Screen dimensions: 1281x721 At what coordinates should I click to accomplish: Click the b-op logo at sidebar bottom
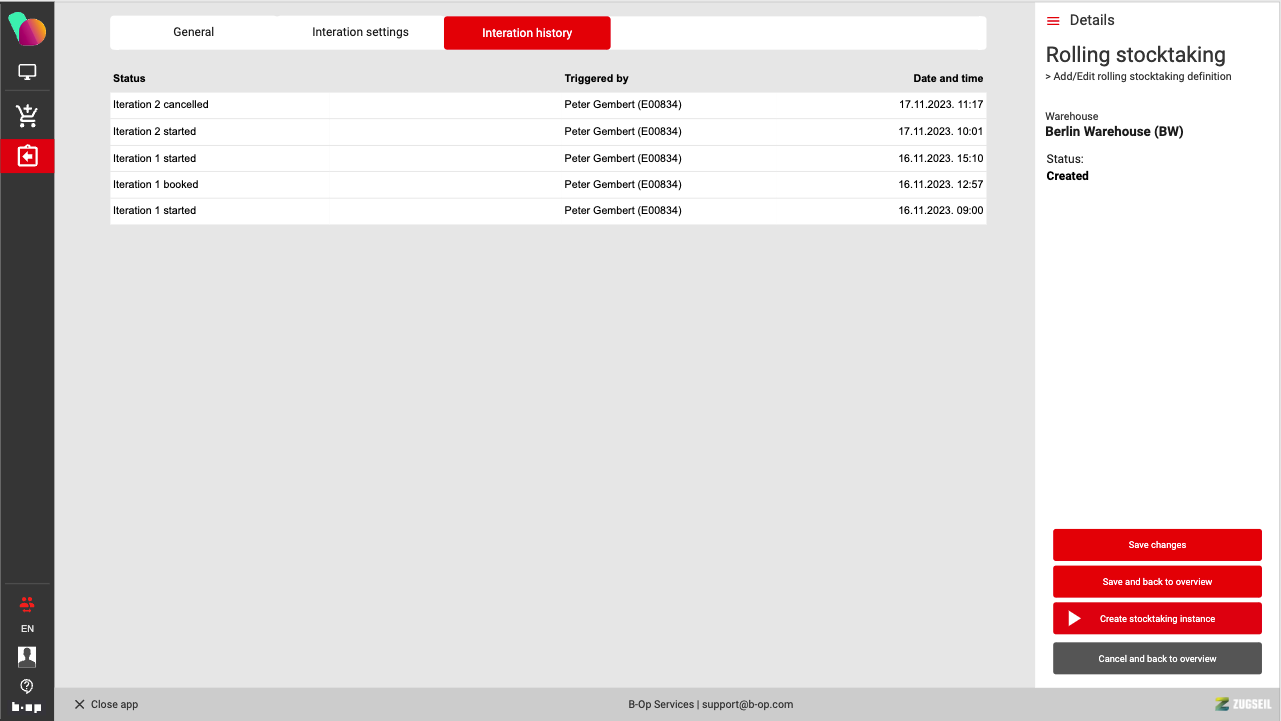point(27,707)
